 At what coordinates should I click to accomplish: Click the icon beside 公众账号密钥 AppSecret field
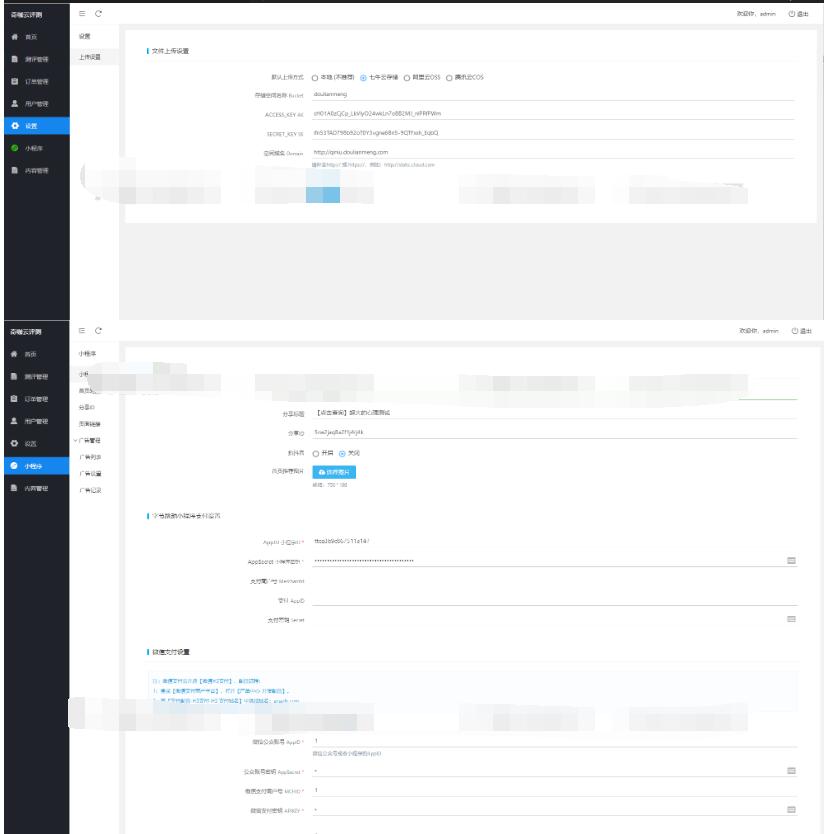[791, 771]
